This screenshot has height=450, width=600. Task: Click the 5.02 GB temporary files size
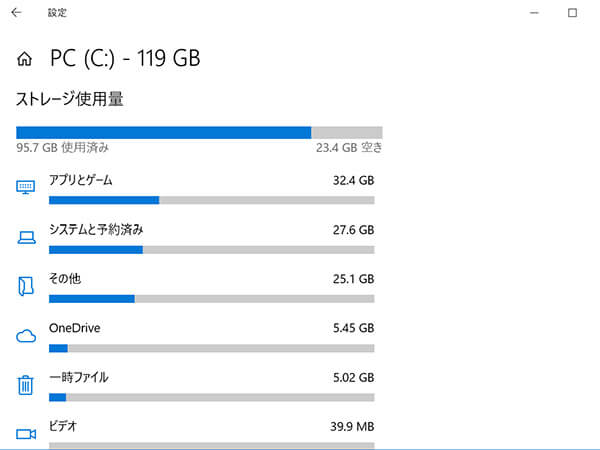pos(353,378)
